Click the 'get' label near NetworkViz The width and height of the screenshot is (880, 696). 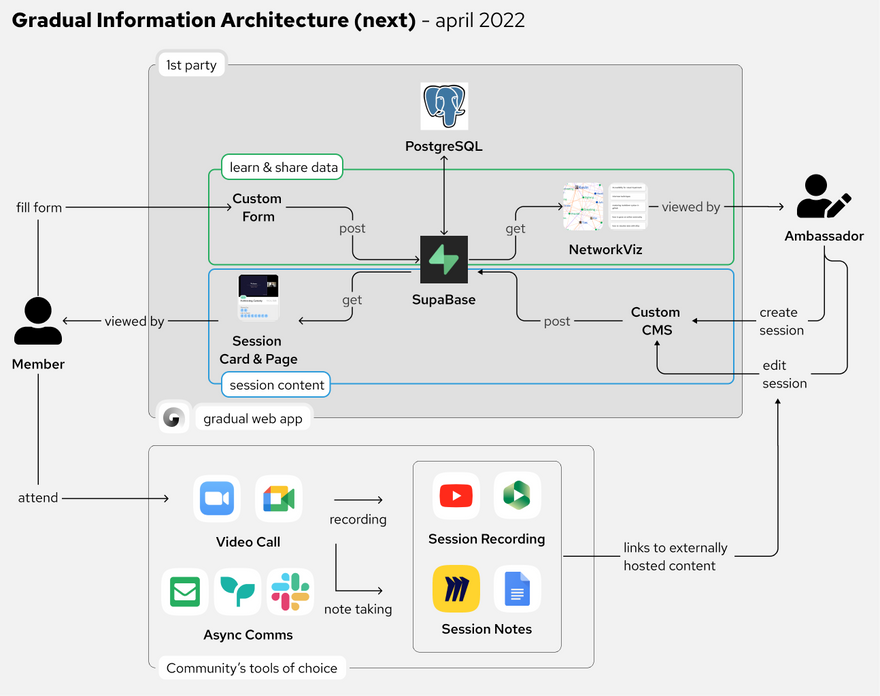[515, 229]
